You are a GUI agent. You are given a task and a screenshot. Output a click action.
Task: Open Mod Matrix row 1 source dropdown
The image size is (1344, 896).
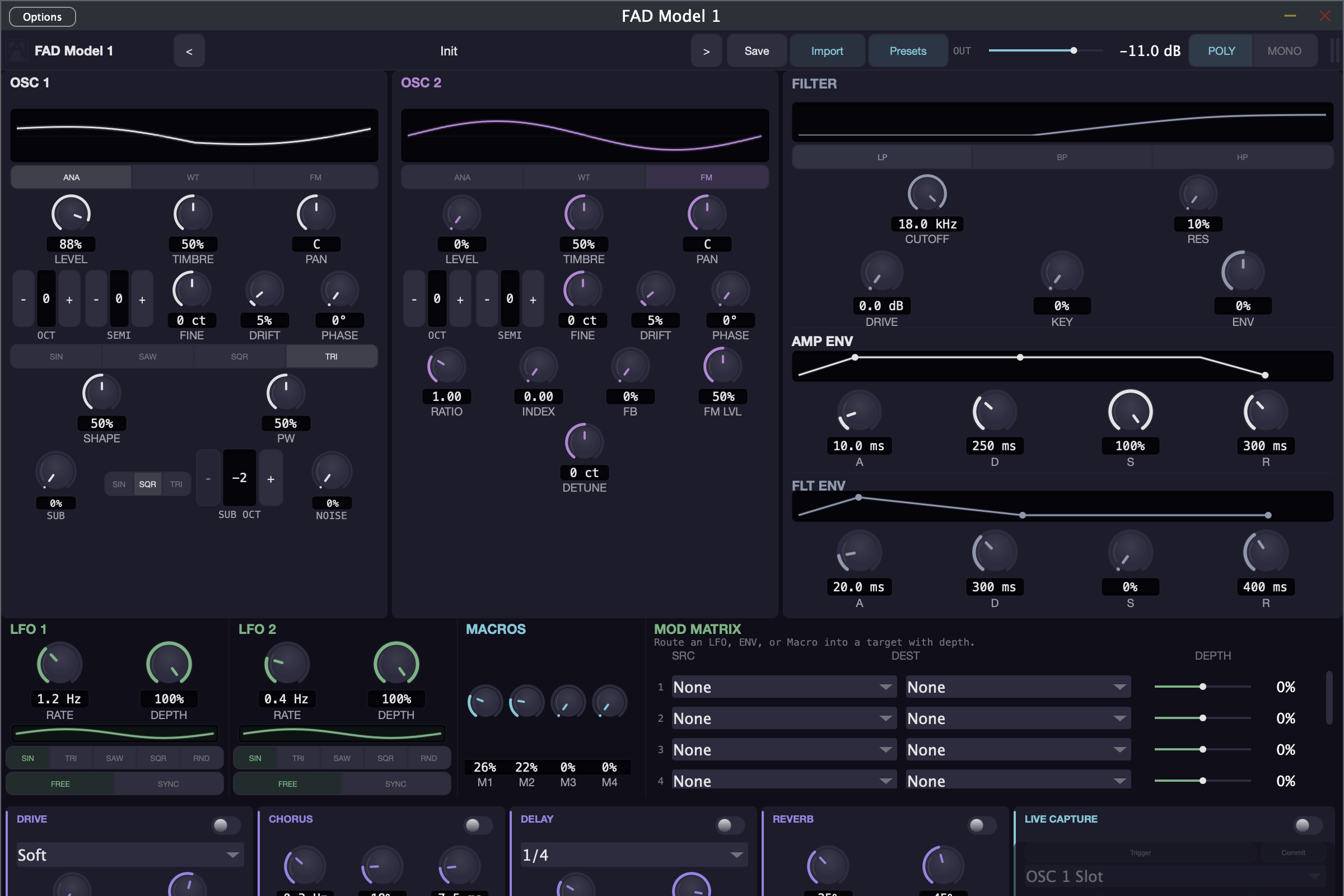(x=783, y=687)
